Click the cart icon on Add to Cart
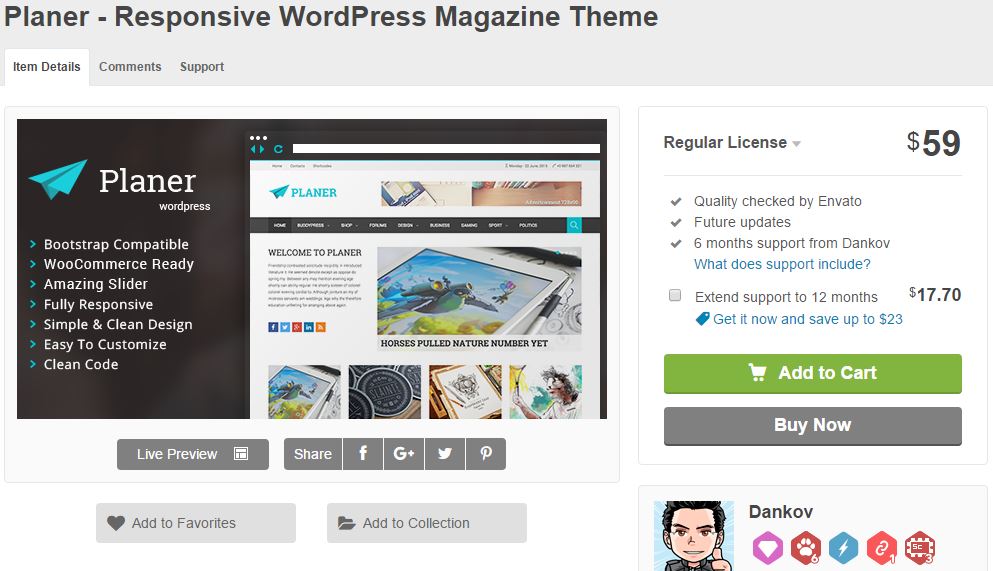This screenshot has height=571, width=993. (x=757, y=372)
